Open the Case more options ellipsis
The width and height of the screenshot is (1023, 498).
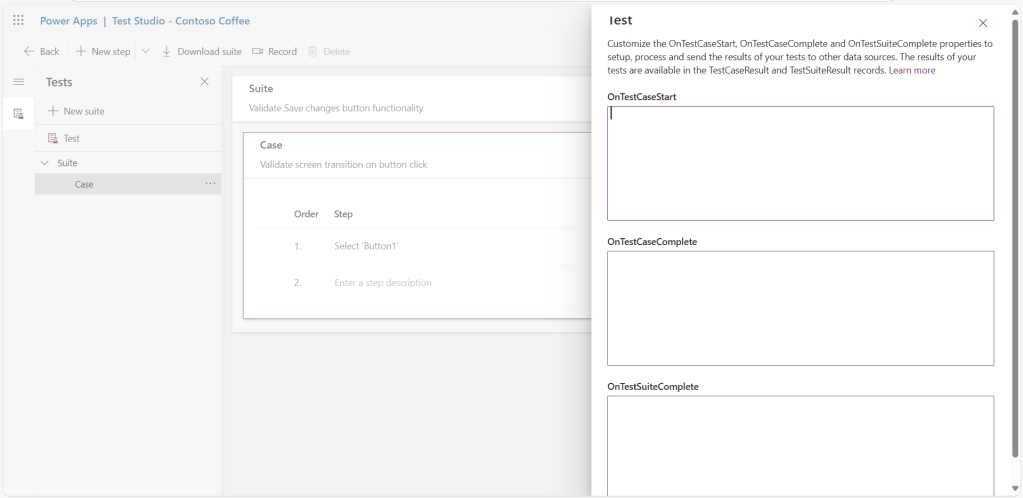210,184
